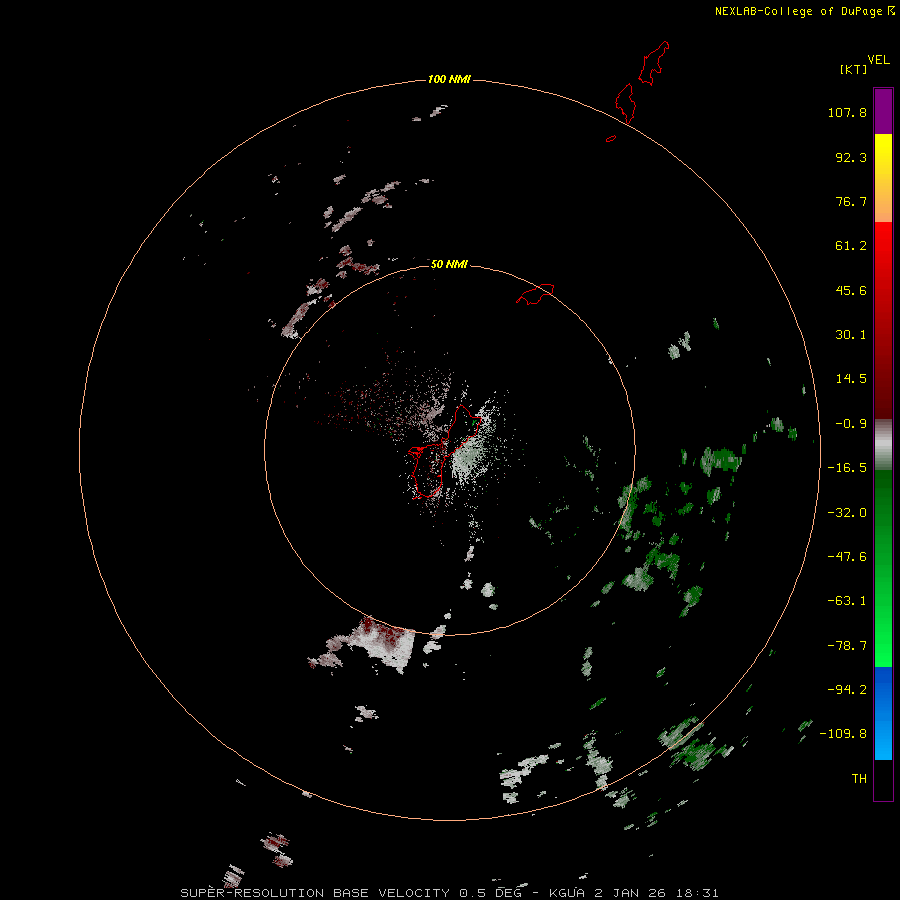Click the green segment of the color bar
Image resolution: width=900 pixels, height=900 pixels.
coord(883,568)
